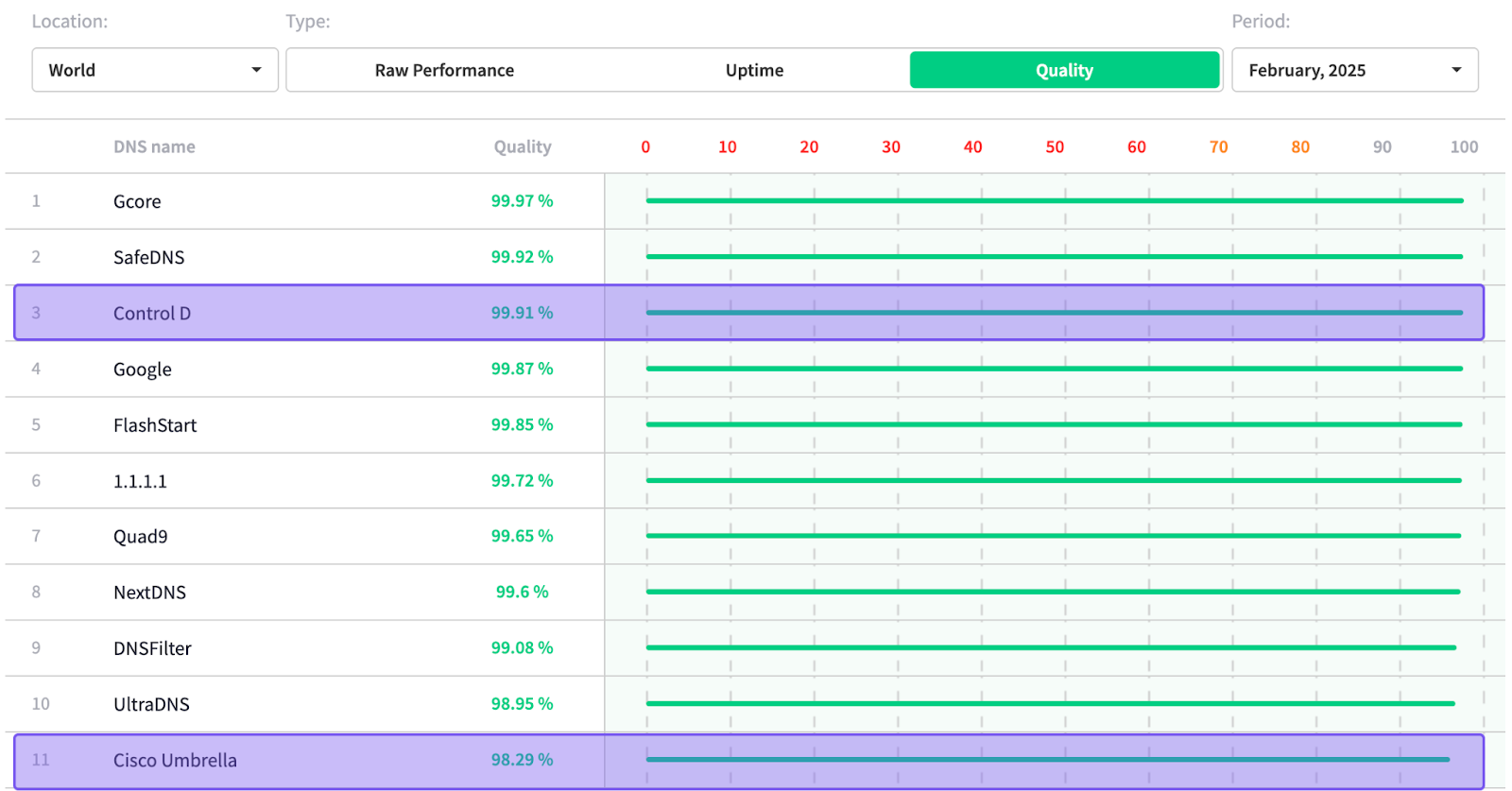Click the 98.29 % quality value
1512x791 pixels.
click(522, 759)
